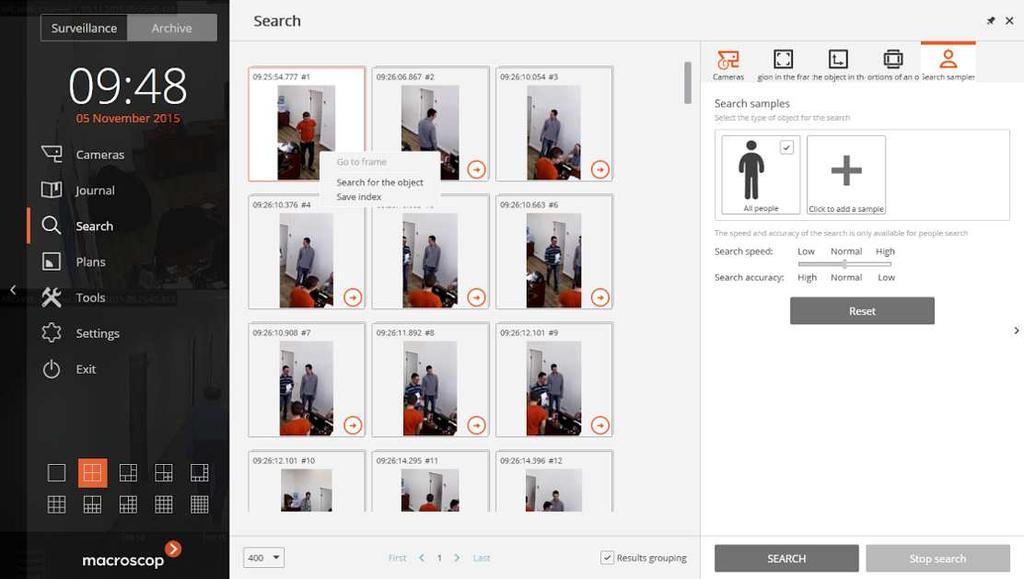The width and height of the screenshot is (1024, 579).
Task: Pin the Search panel with the pin icon
Action: coord(991,21)
